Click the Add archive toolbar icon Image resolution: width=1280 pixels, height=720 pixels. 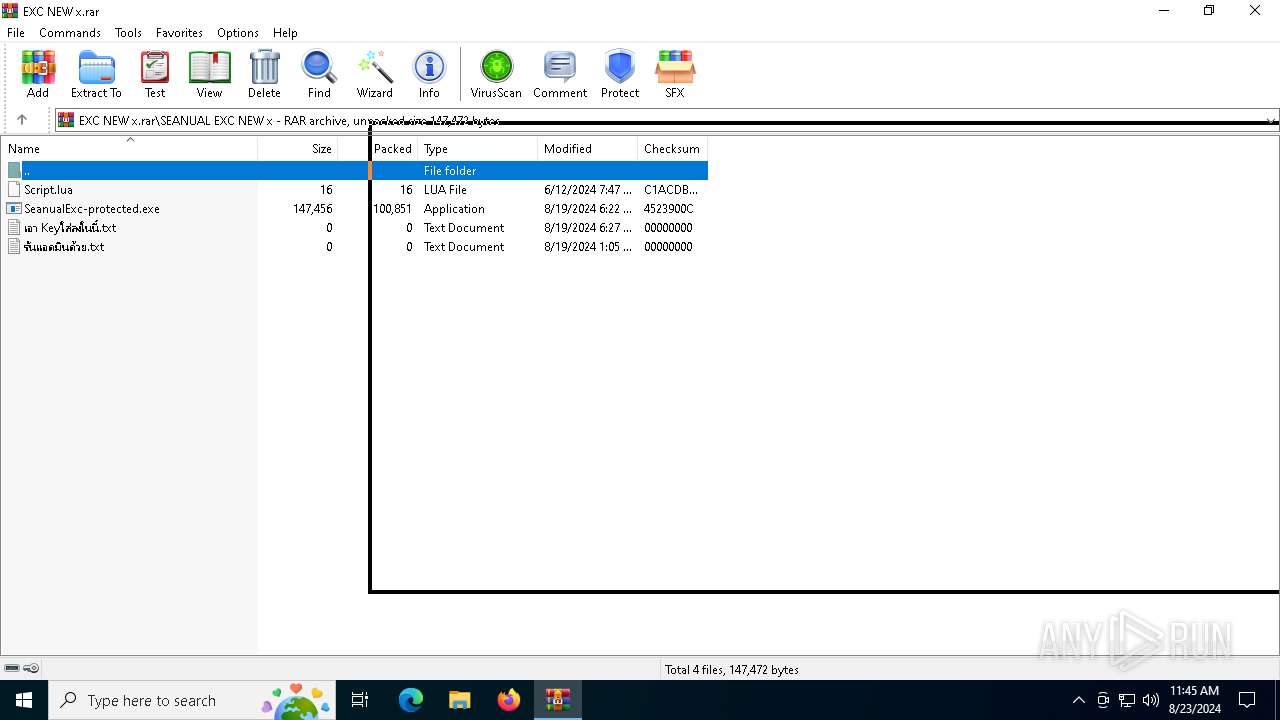coord(38,75)
